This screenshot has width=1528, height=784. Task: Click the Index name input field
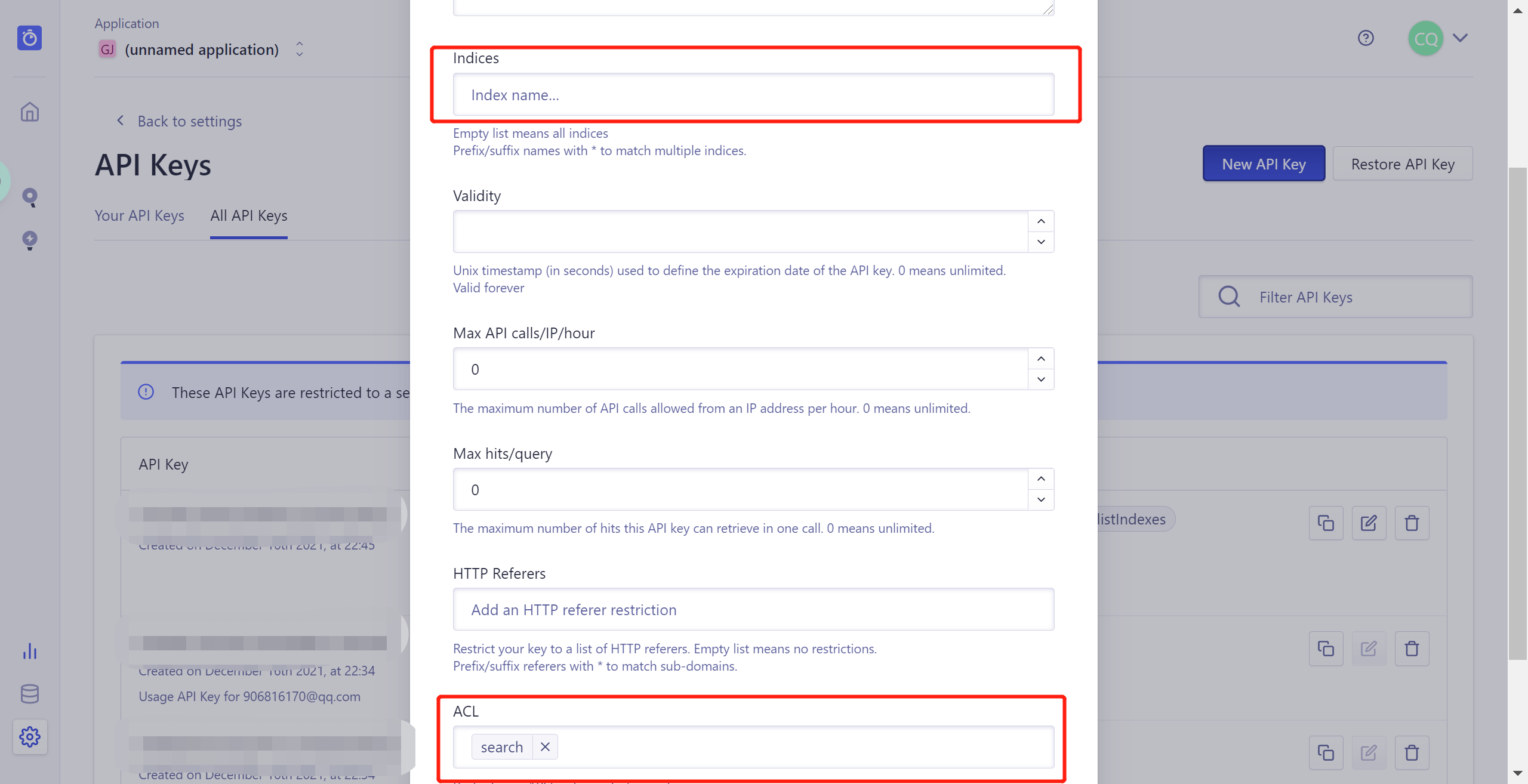coord(753,95)
